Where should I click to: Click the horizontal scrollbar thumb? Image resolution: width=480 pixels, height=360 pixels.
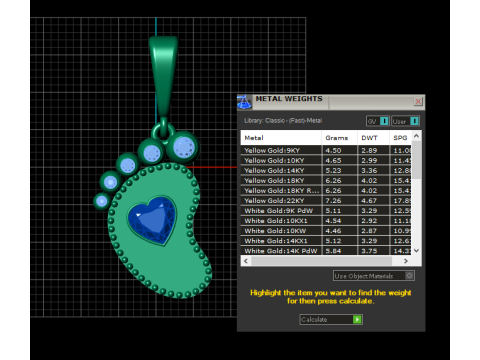(x=322, y=261)
